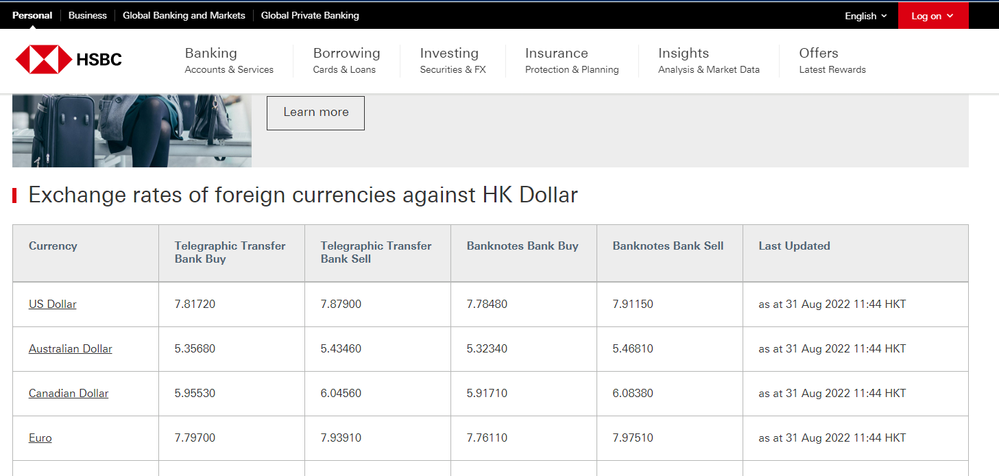Open the Offers Latest Rewards menu

(x=832, y=61)
